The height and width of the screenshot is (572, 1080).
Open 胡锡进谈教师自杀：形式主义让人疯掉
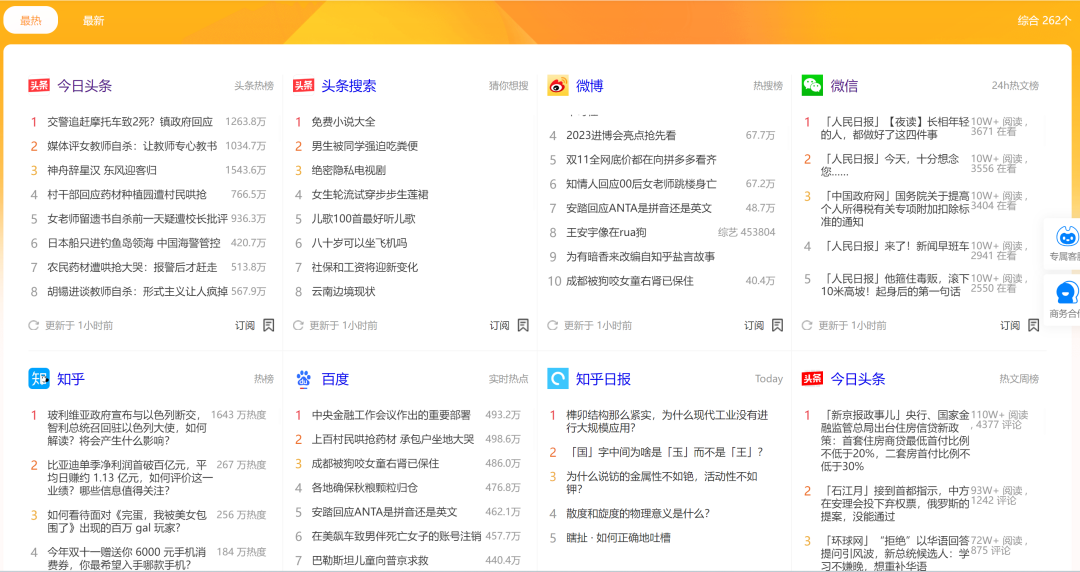137,292
